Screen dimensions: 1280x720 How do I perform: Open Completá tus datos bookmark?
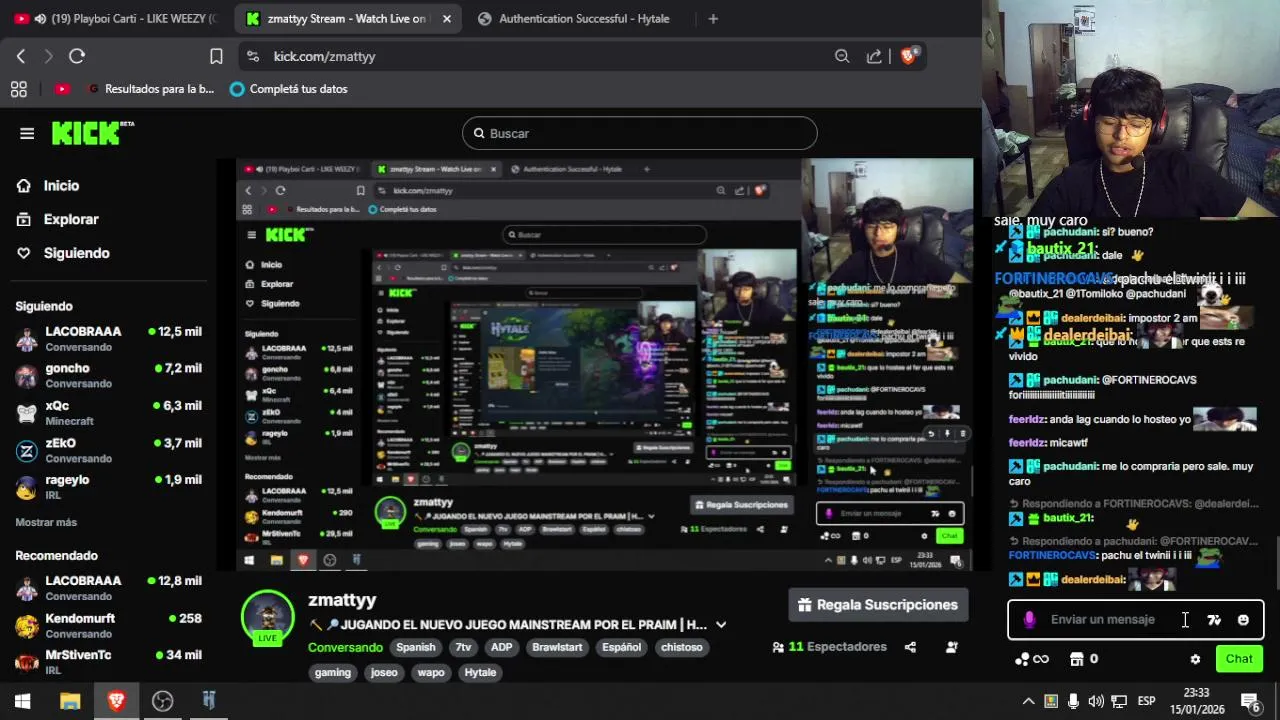pyautogui.click(x=289, y=89)
